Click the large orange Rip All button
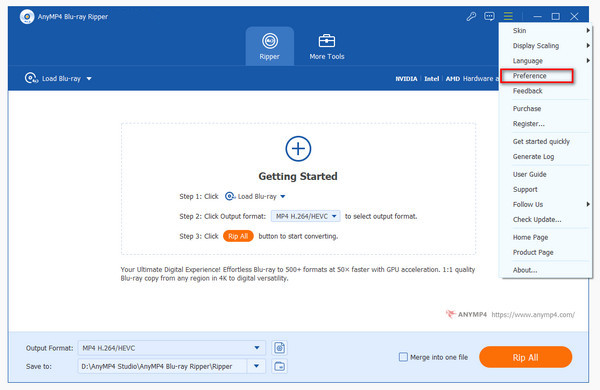 click(525, 357)
